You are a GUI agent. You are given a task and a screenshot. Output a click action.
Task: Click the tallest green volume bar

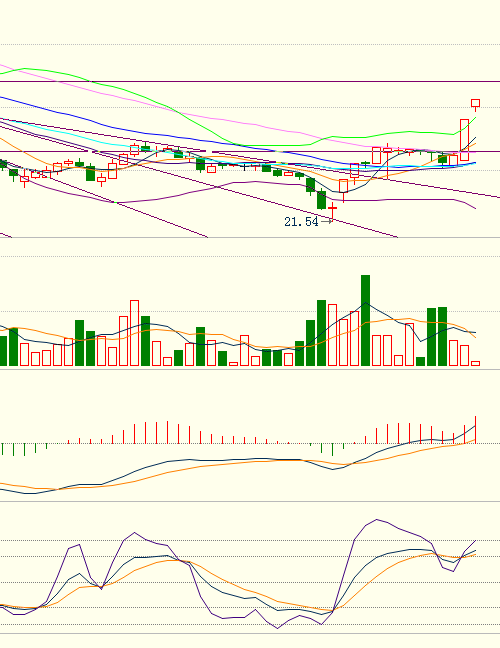(365, 320)
